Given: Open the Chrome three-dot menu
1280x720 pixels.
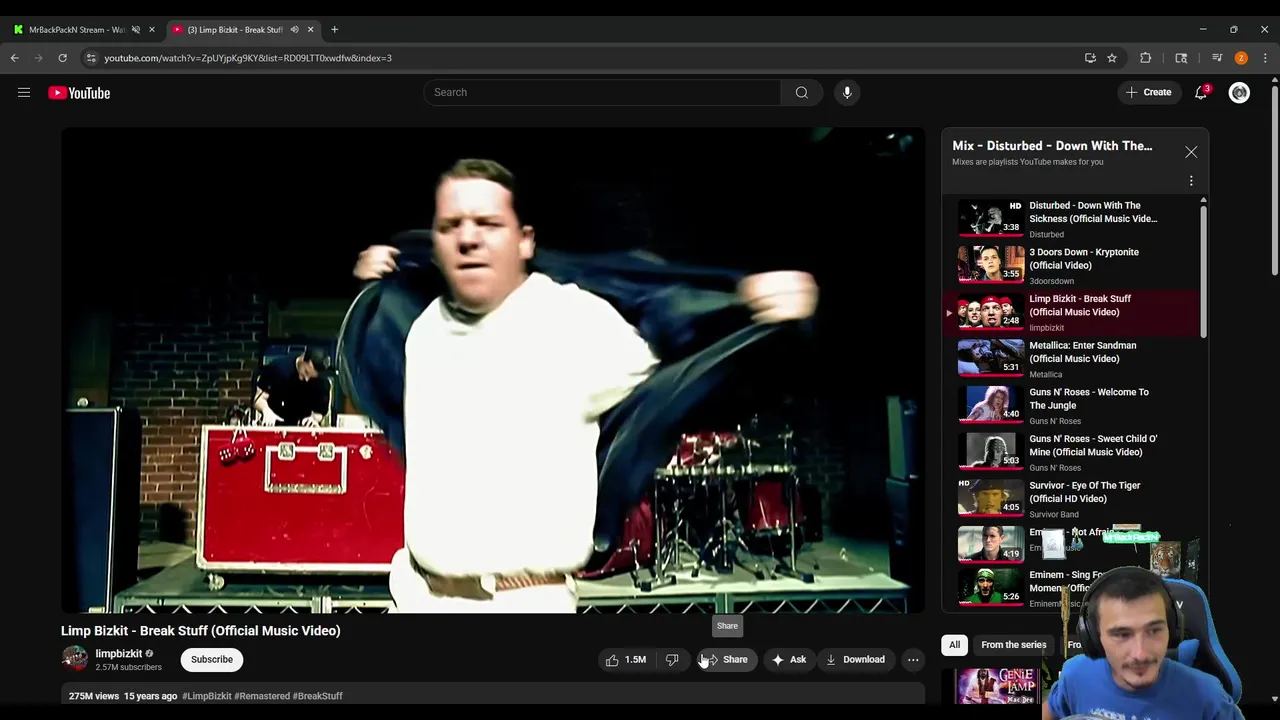Looking at the screenshot, I should [1265, 58].
